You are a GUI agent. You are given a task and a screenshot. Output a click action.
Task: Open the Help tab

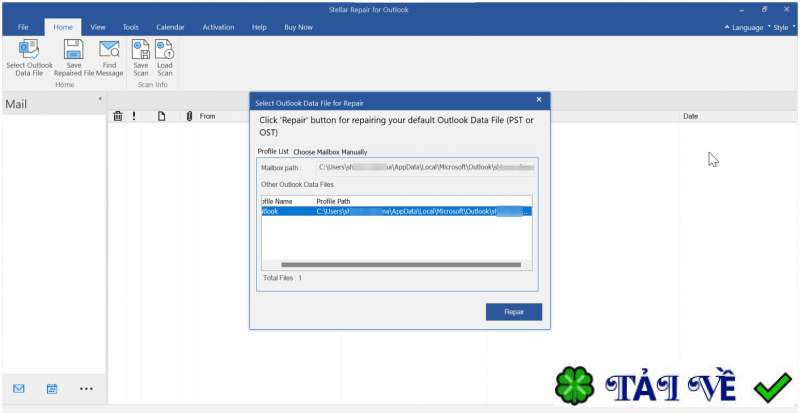pos(259,27)
